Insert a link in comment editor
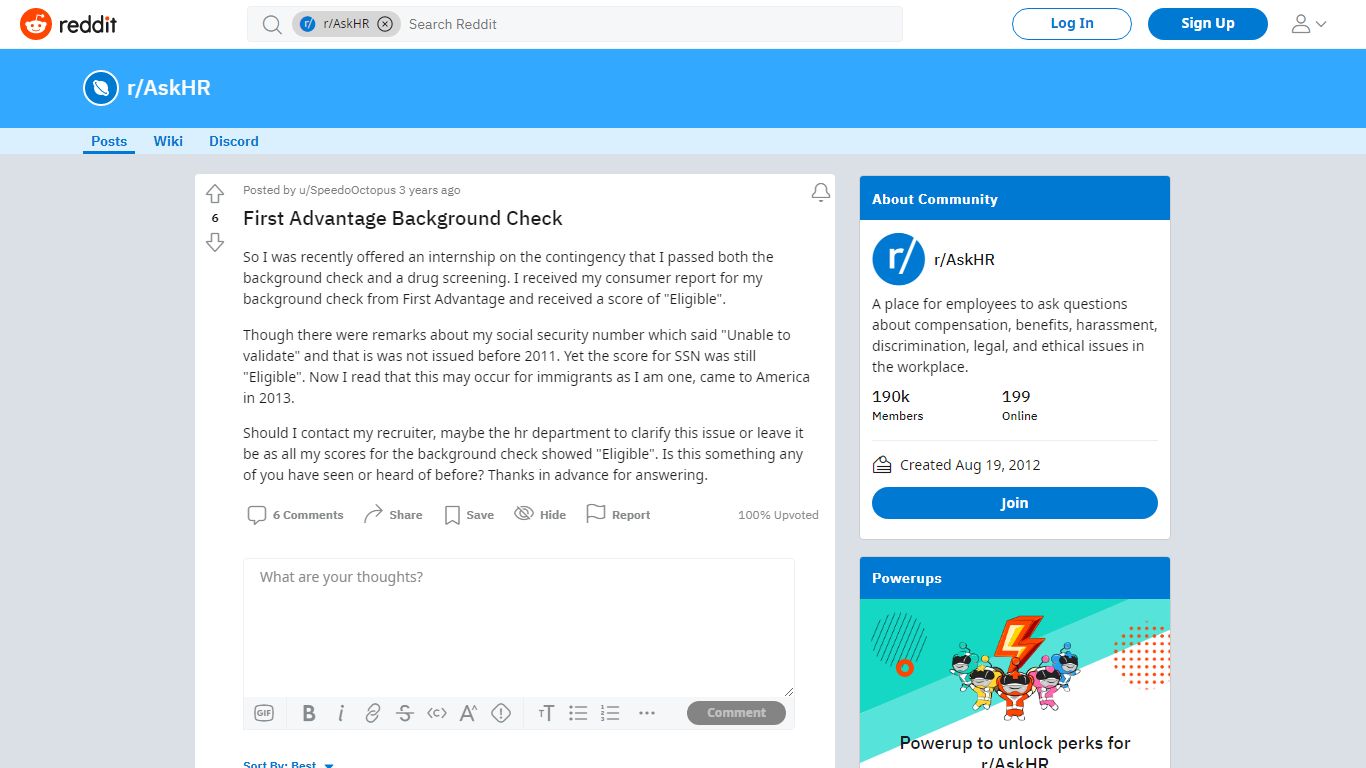 pyautogui.click(x=373, y=713)
